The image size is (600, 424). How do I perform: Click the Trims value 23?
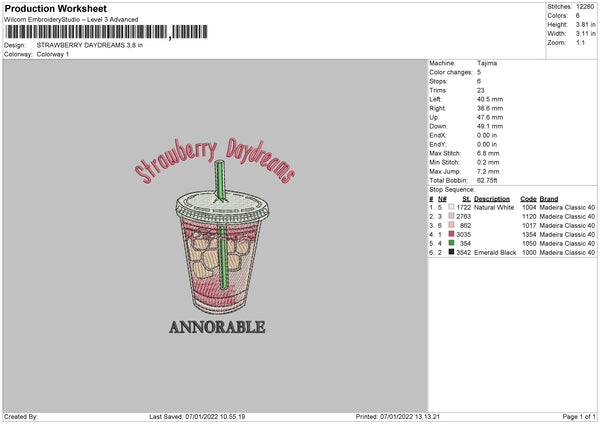[x=481, y=90]
